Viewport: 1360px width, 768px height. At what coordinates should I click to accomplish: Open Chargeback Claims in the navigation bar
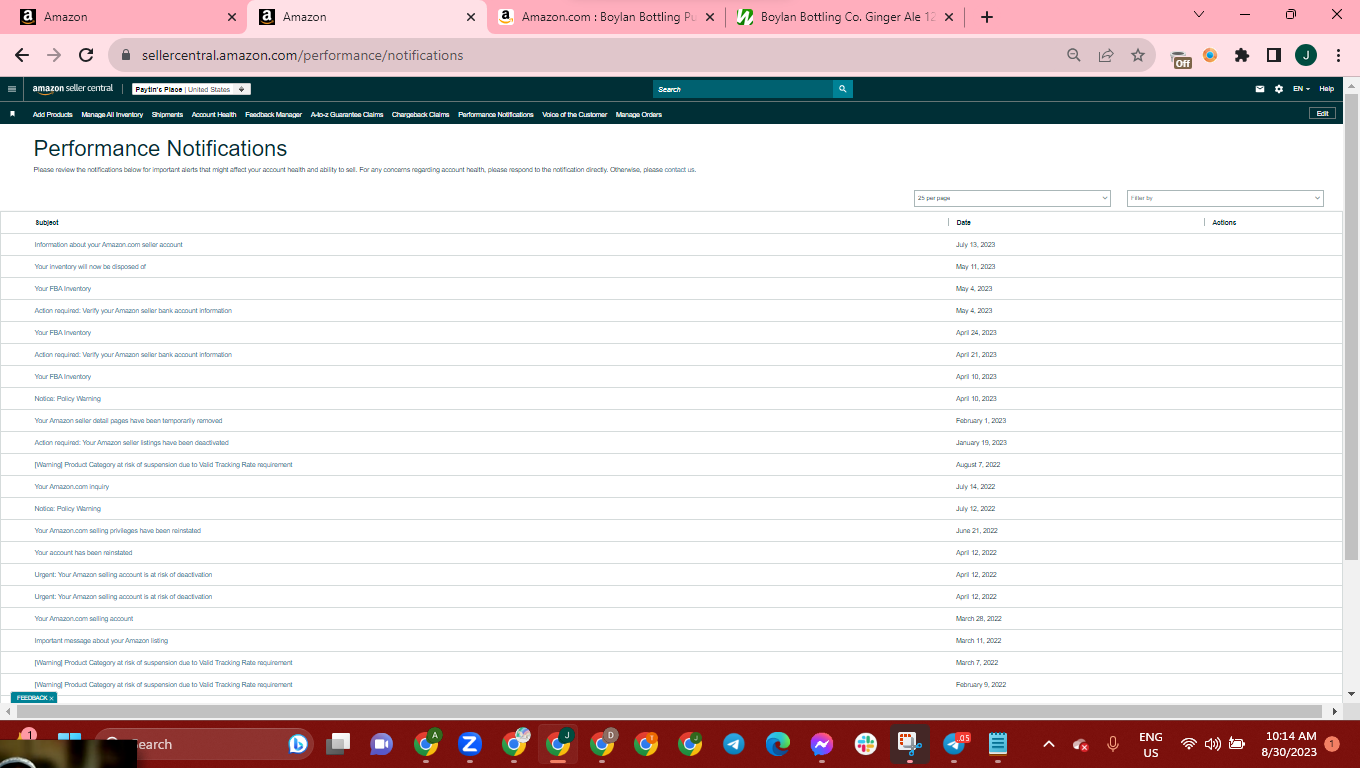click(x=420, y=115)
